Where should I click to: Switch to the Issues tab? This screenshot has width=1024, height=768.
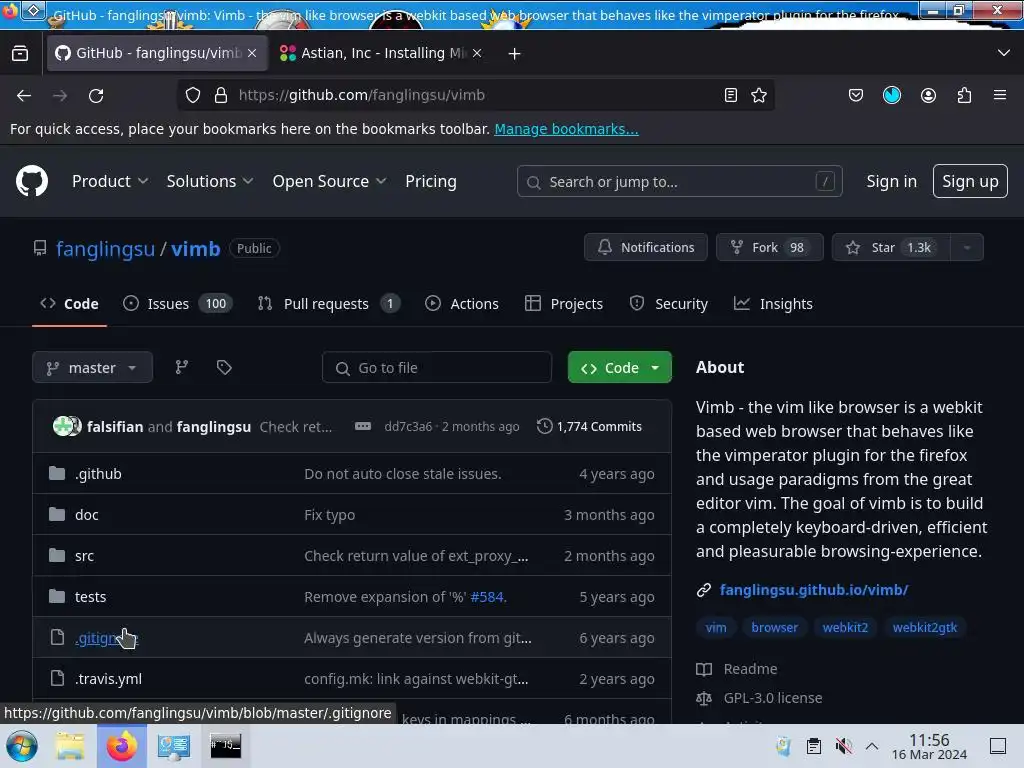pos(178,304)
